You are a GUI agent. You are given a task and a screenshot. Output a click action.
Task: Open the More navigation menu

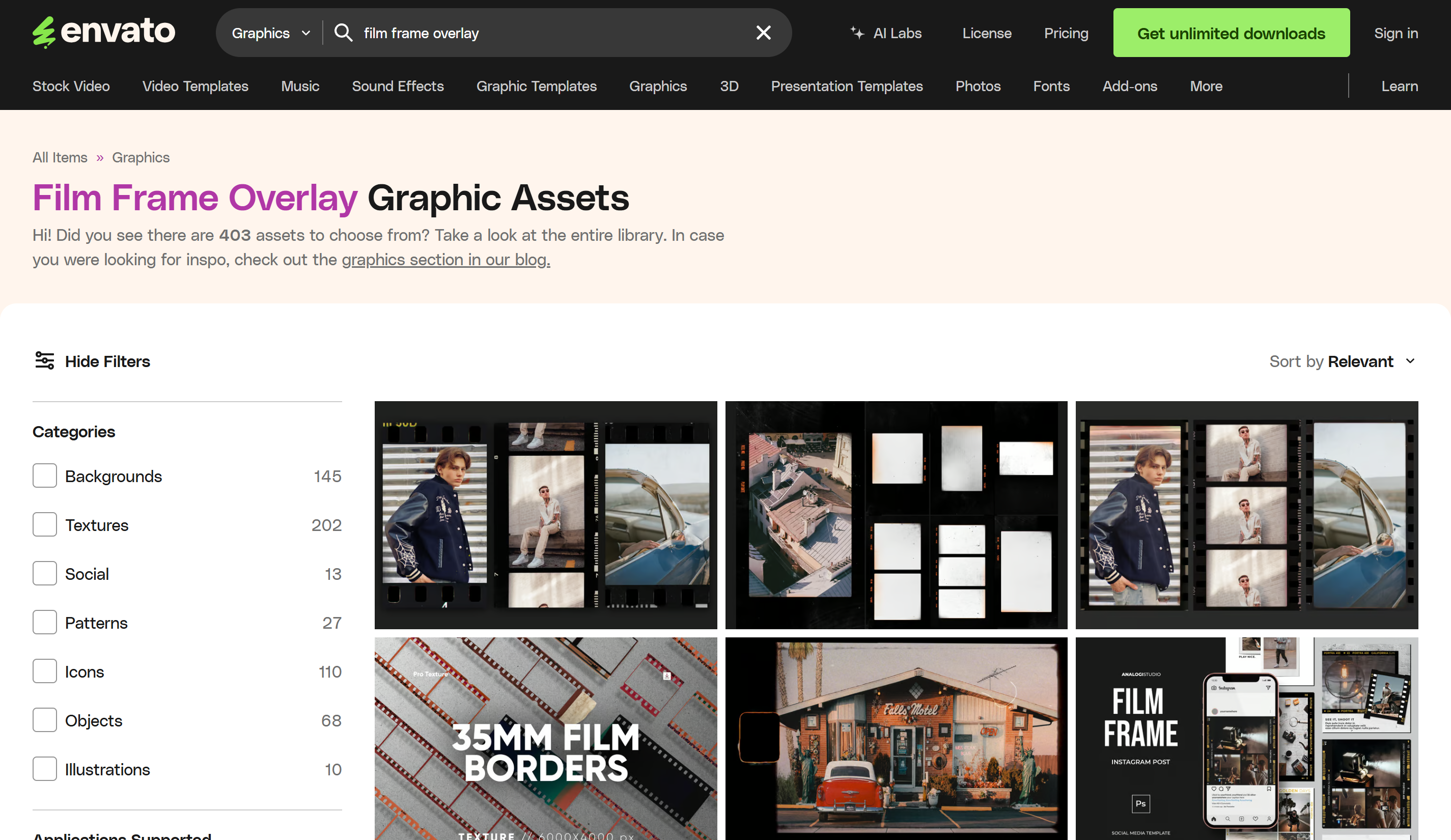(x=1206, y=87)
